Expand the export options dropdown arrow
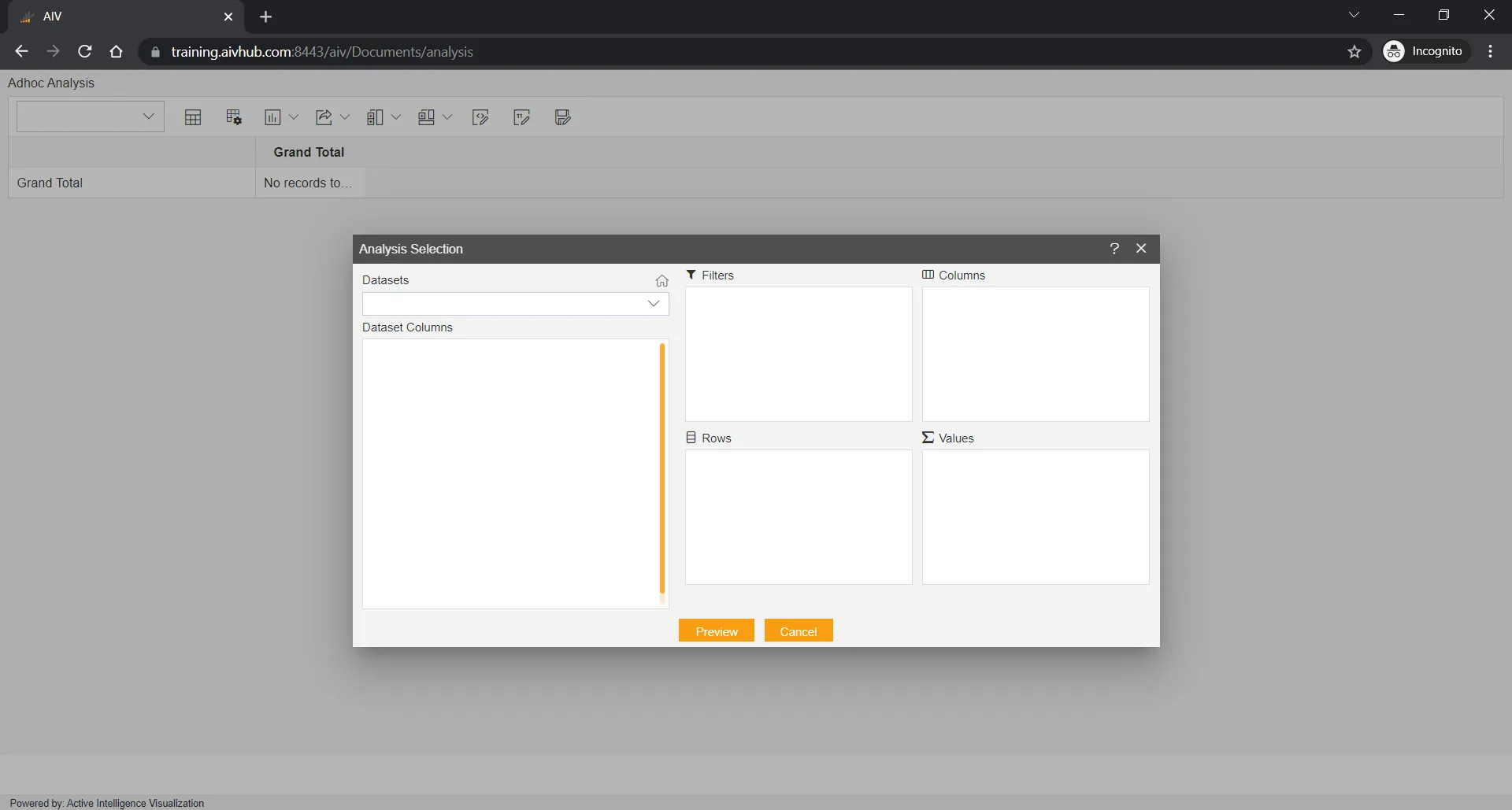The image size is (1512, 810). pyautogui.click(x=345, y=117)
